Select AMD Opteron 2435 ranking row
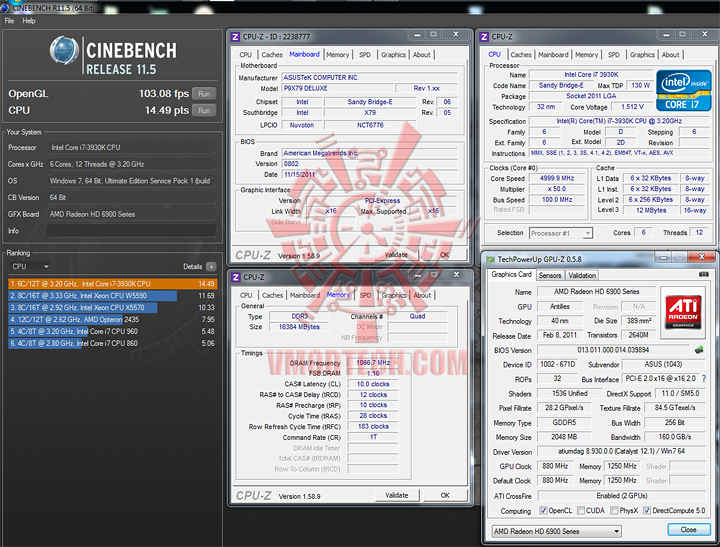This screenshot has width=720, height=547. [x=112, y=320]
